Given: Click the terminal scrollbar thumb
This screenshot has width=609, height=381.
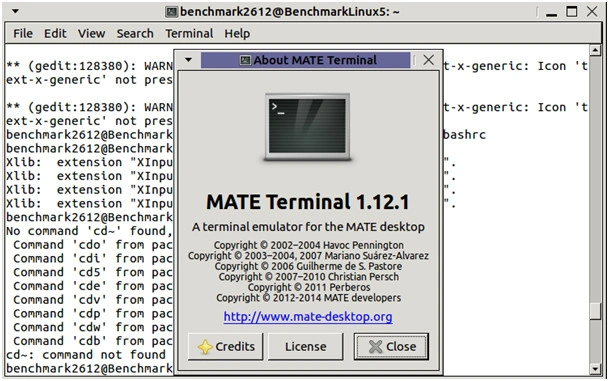Looking at the screenshot, I should point(595,311).
